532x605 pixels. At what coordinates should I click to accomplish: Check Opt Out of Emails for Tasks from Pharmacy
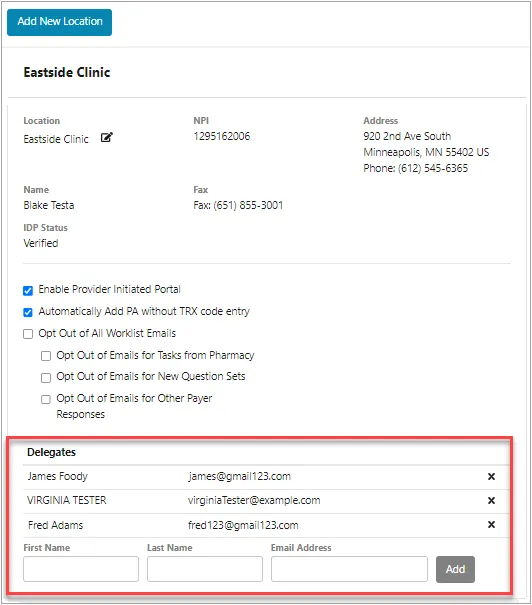pos(46,356)
